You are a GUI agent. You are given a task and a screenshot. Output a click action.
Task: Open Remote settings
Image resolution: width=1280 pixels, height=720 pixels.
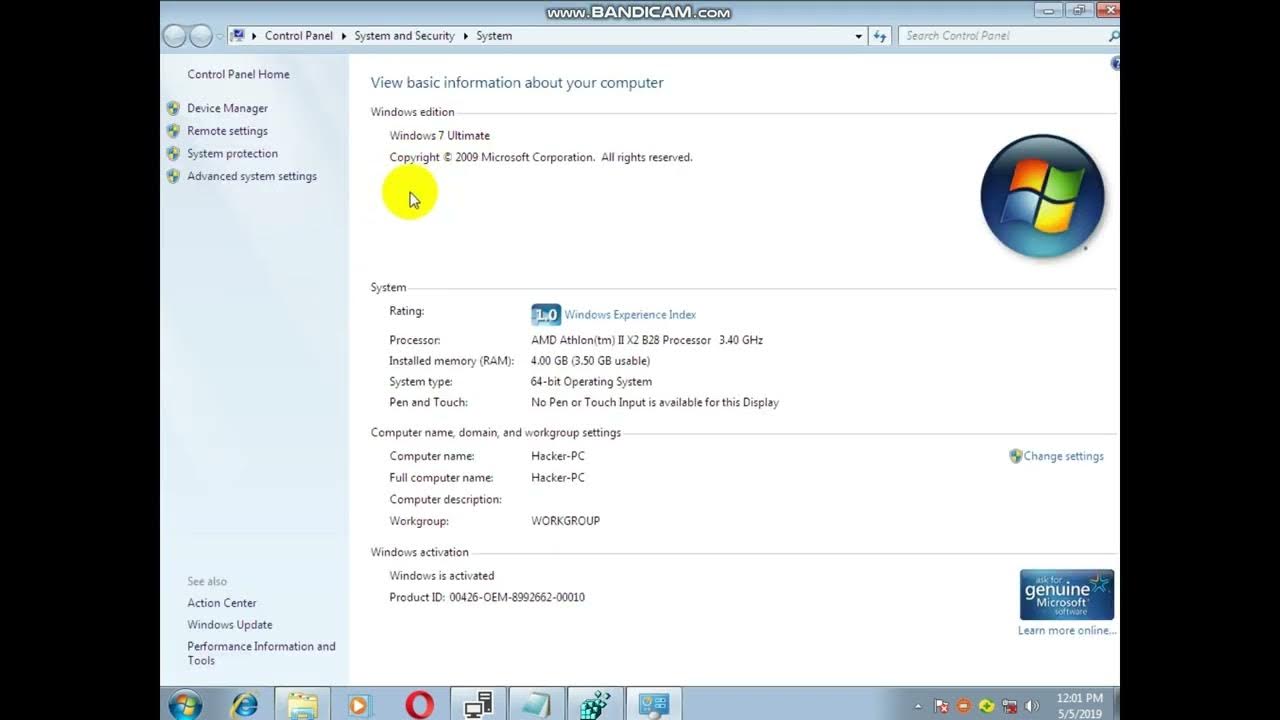point(227,131)
